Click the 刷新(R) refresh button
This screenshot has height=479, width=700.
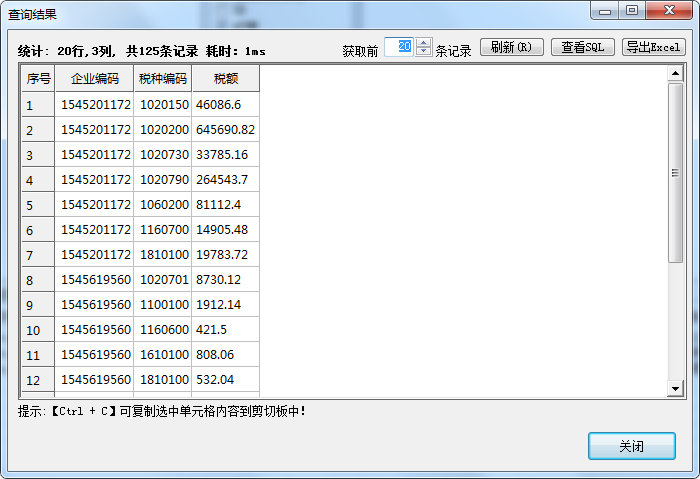tap(512, 47)
